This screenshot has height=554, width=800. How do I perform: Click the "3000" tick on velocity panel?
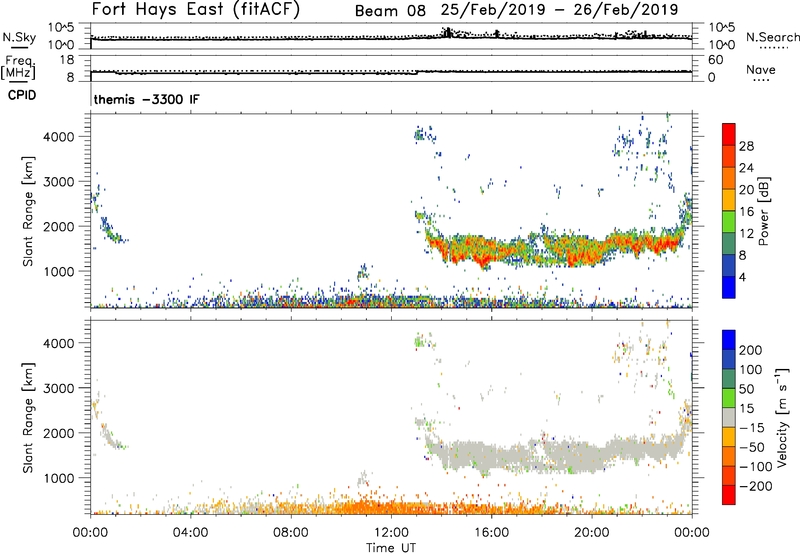[x=59, y=388]
